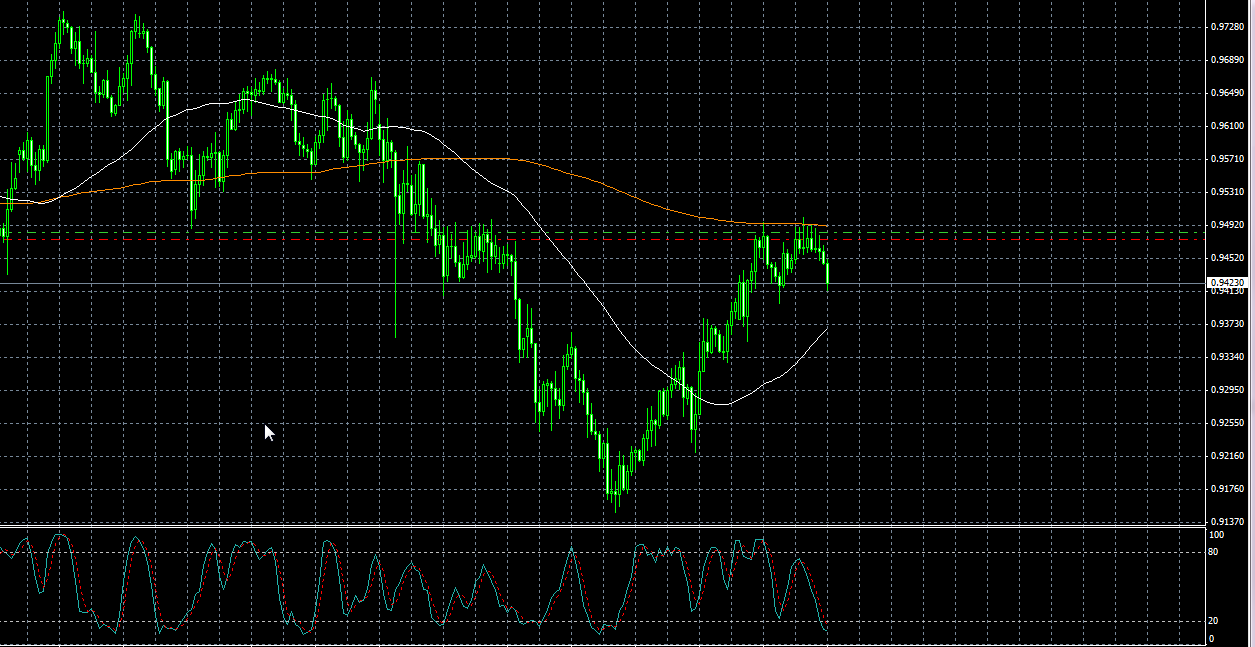The height and width of the screenshot is (647, 1255).
Task: Click the 0.94520 price axis label
Action: tap(1228, 258)
